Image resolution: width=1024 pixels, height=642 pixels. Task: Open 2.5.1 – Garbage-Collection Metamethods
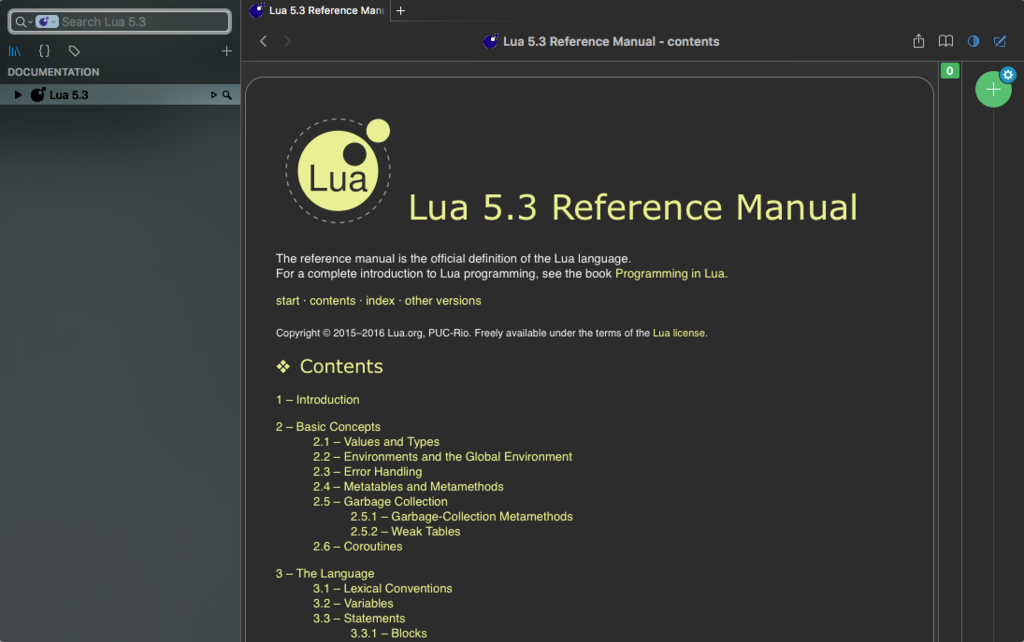tap(461, 517)
